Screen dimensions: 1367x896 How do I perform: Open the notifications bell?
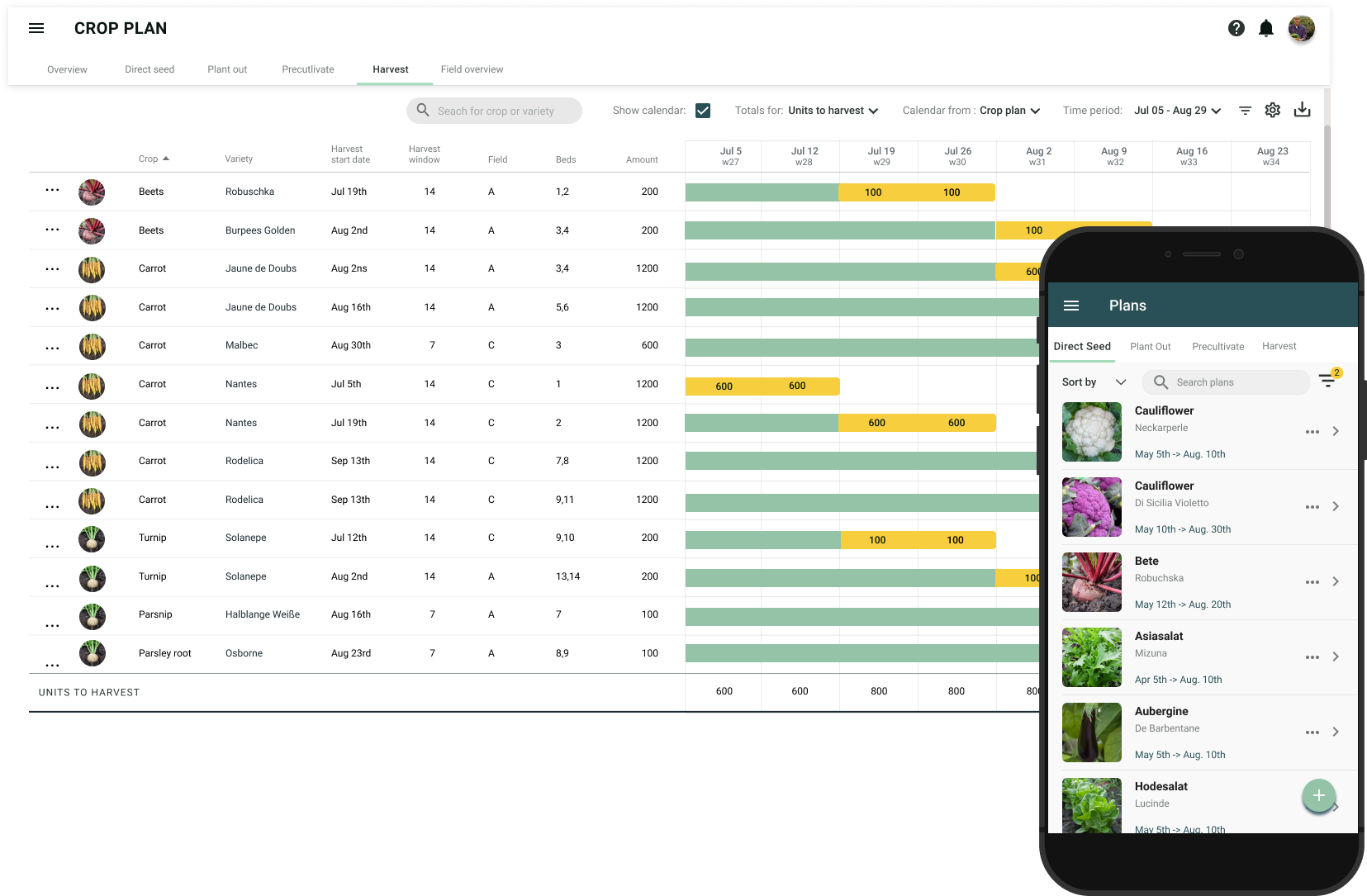pos(1266,29)
